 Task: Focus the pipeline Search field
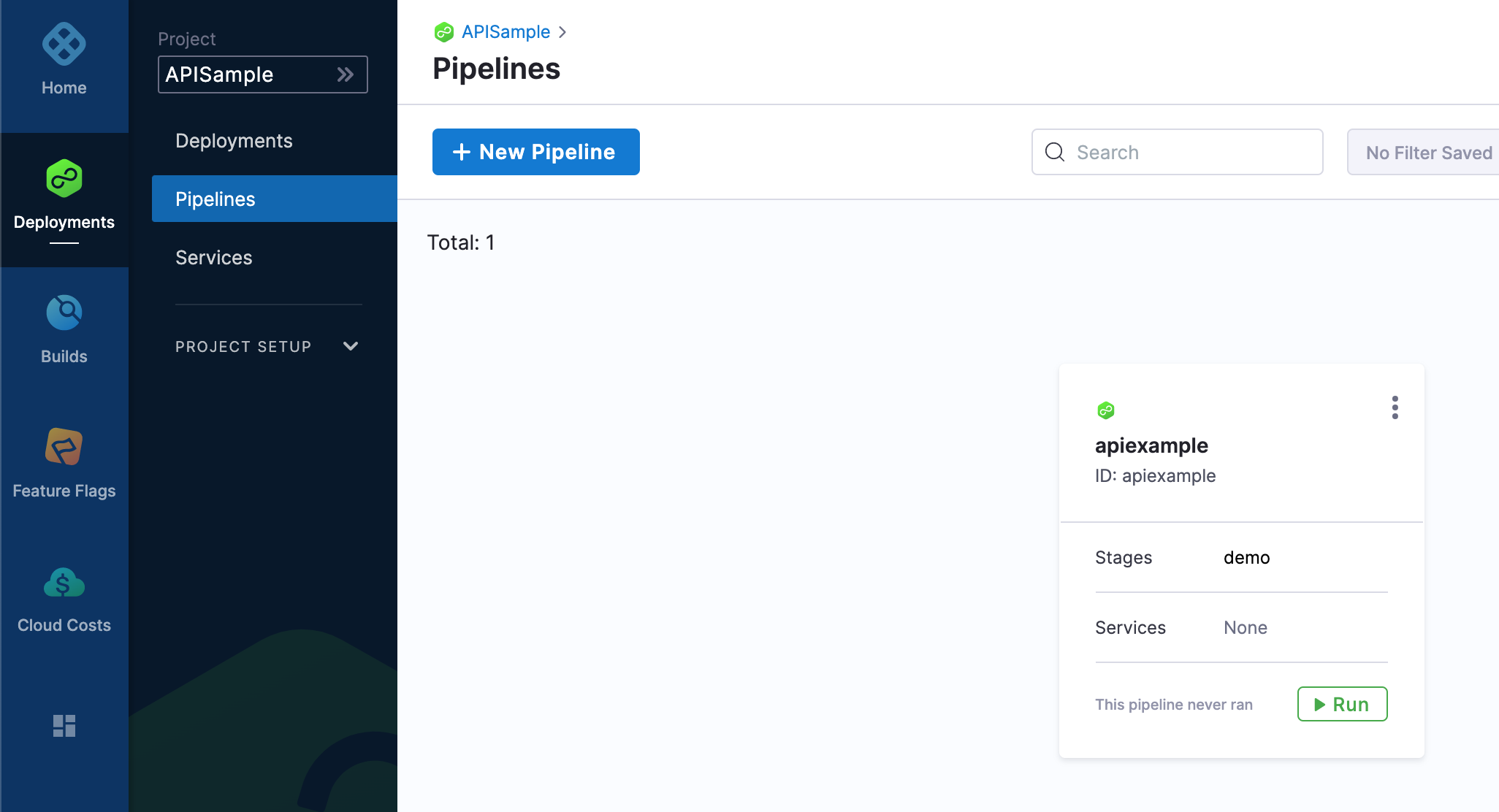(x=1178, y=152)
